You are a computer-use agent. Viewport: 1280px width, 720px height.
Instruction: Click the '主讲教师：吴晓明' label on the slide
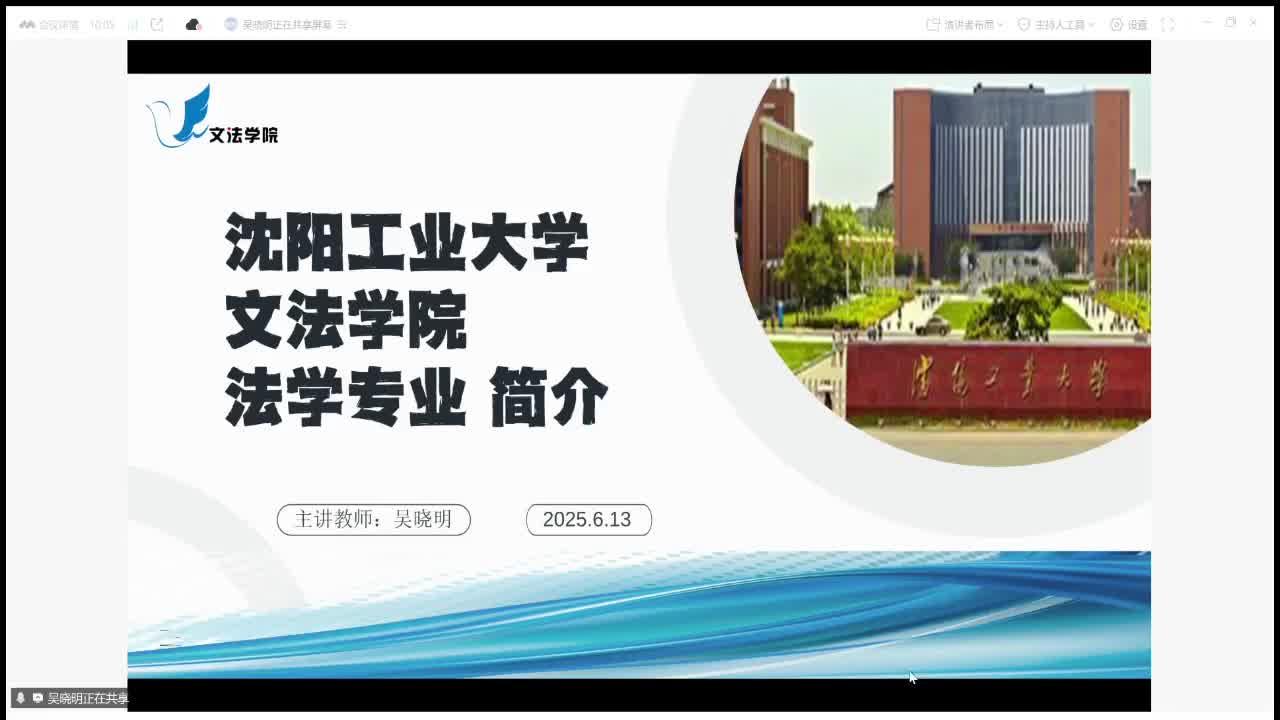[373, 520]
